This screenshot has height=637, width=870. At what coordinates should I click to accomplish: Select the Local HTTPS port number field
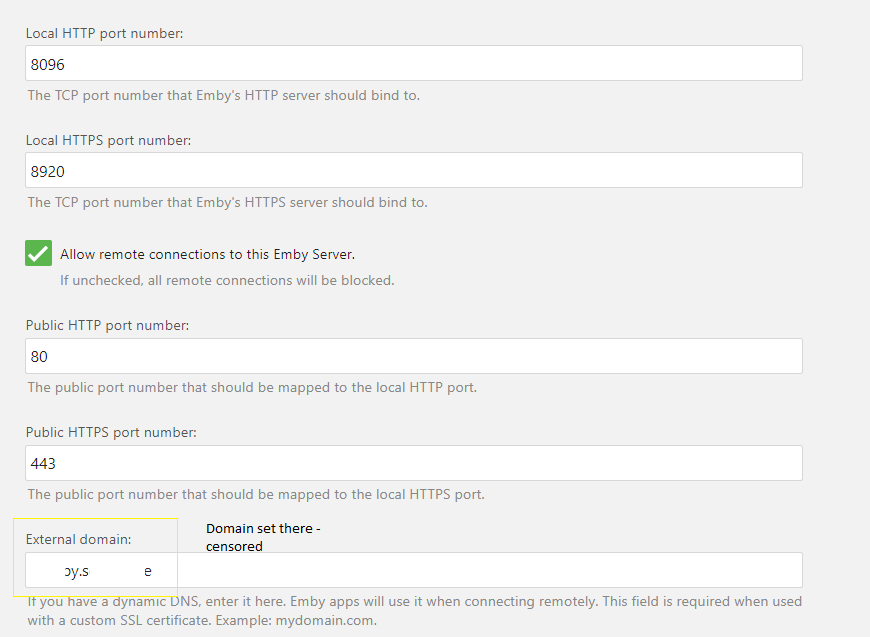[x=413, y=170]
